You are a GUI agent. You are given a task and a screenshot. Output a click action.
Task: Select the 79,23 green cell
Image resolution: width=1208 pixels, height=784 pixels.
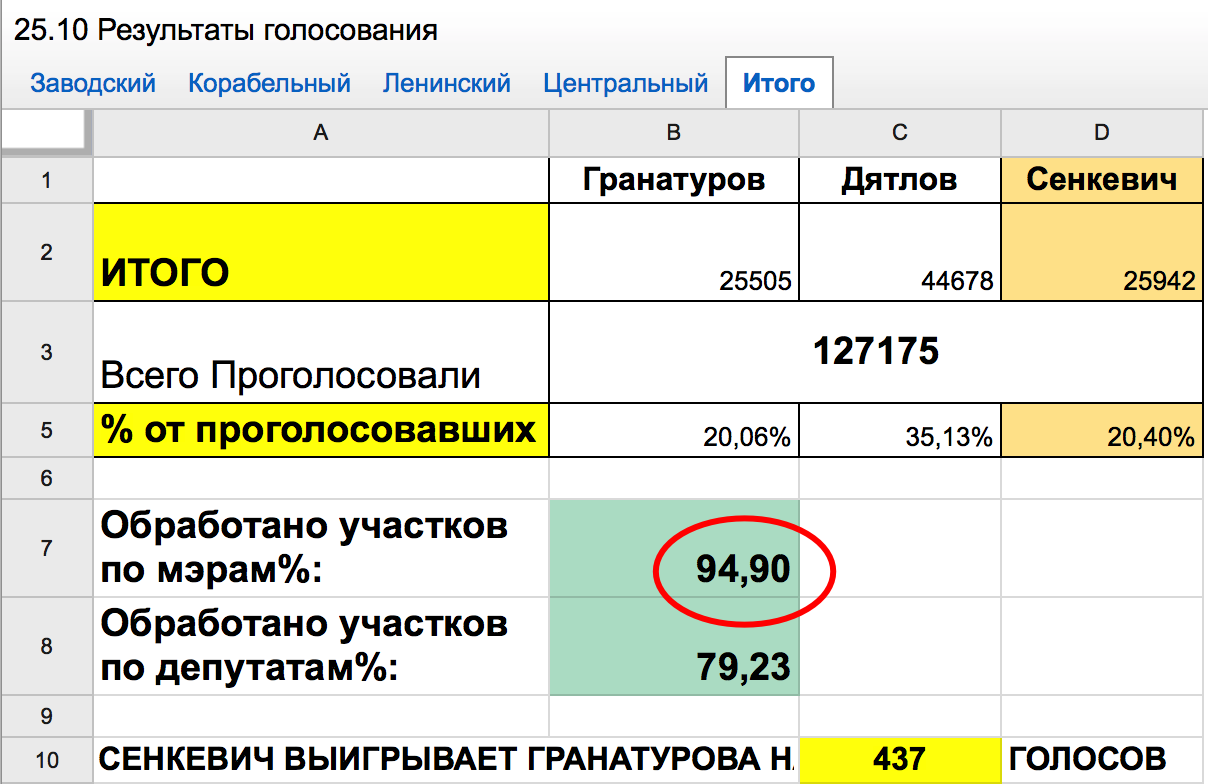point(674,646)
